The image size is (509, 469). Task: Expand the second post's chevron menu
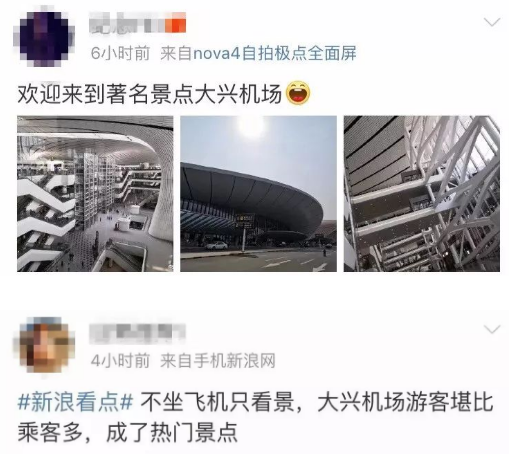(492, 329)
